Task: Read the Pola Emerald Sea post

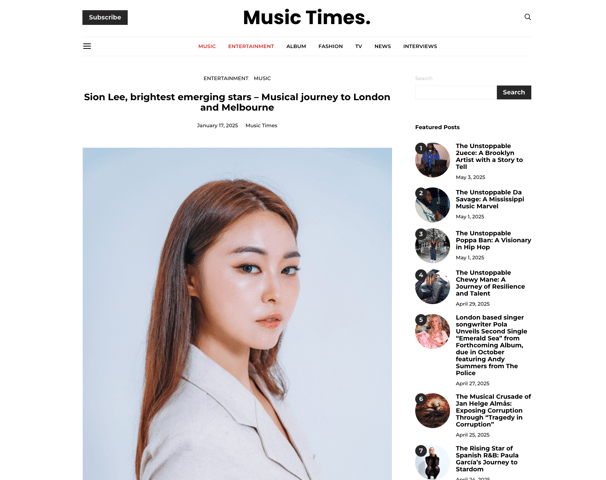Action: pyautogui.click(x=491, y=345)
